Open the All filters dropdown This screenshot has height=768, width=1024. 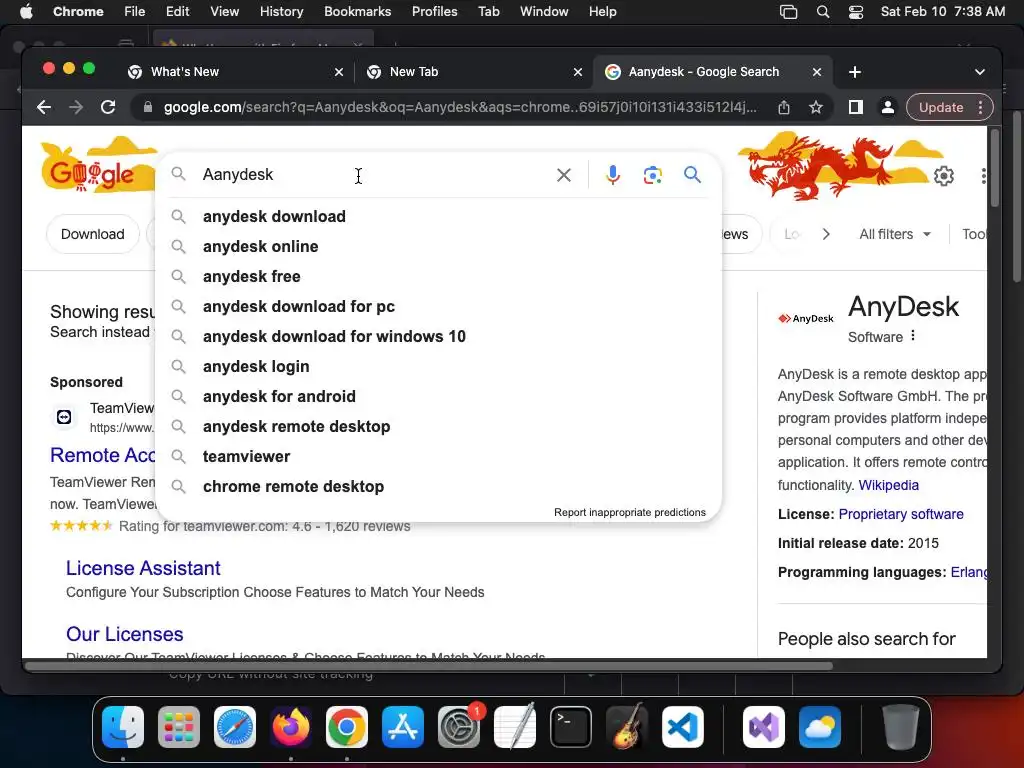(895, 234)
